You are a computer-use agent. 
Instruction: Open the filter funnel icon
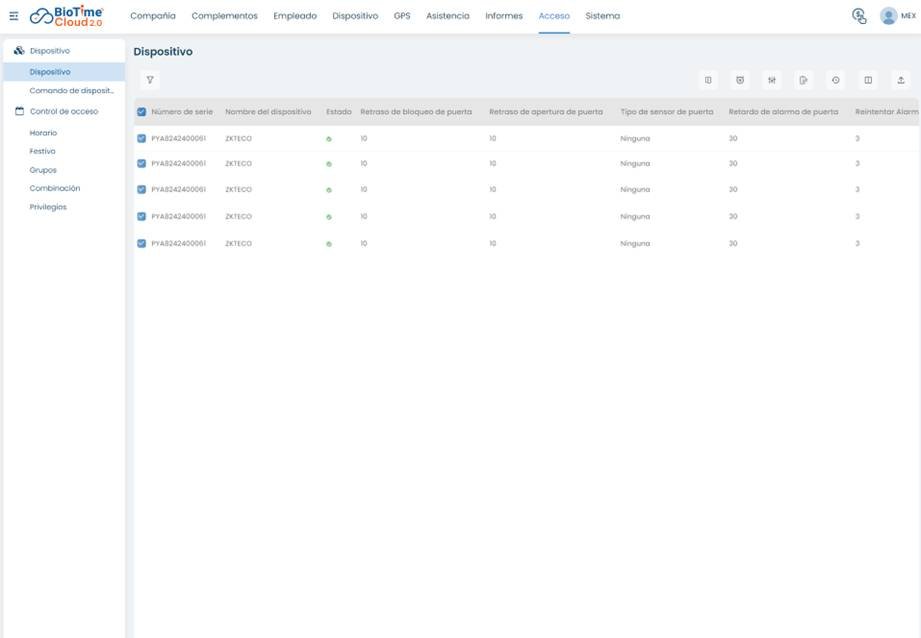pos(150,80)
